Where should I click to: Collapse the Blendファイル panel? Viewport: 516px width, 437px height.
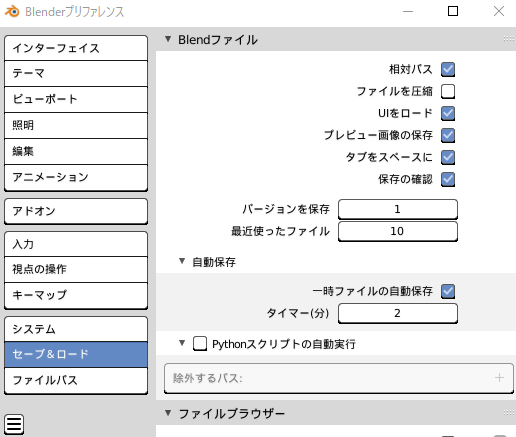[x=168, y=39]
